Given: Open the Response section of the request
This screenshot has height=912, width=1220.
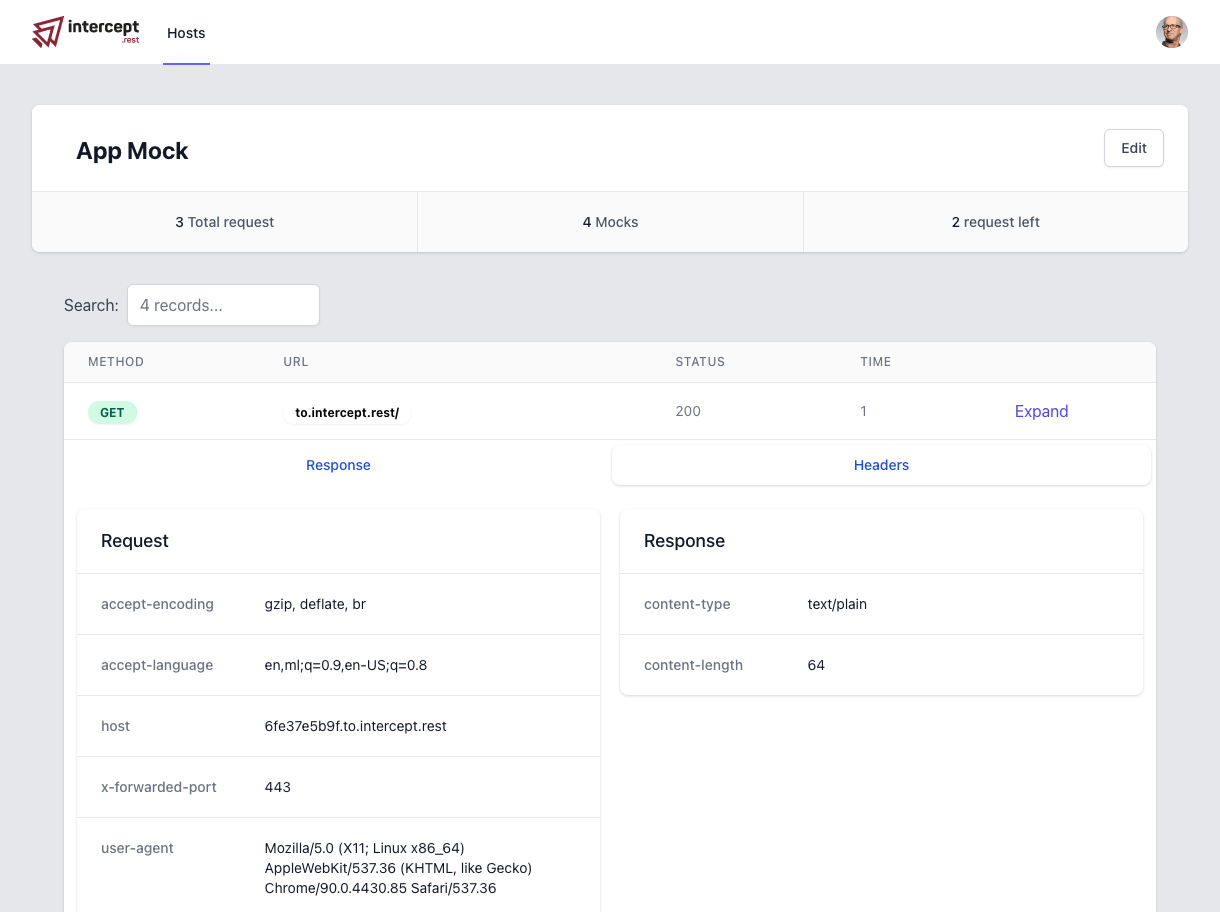Looking at the screenshot, I should tap(338, 464).
